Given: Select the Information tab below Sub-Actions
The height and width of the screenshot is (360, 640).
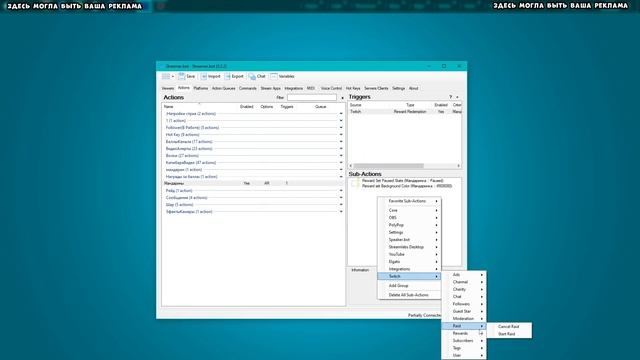Looking at the screenshot, I should tap(360, 270).
